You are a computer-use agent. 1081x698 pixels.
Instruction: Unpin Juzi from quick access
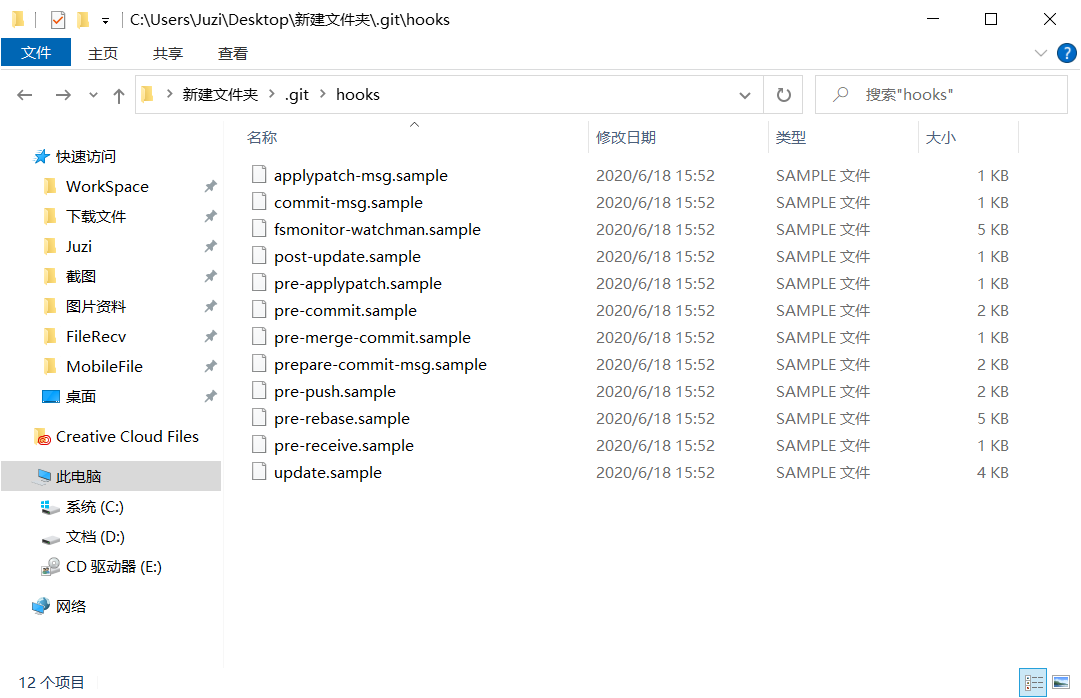click(x=210, y=246)
